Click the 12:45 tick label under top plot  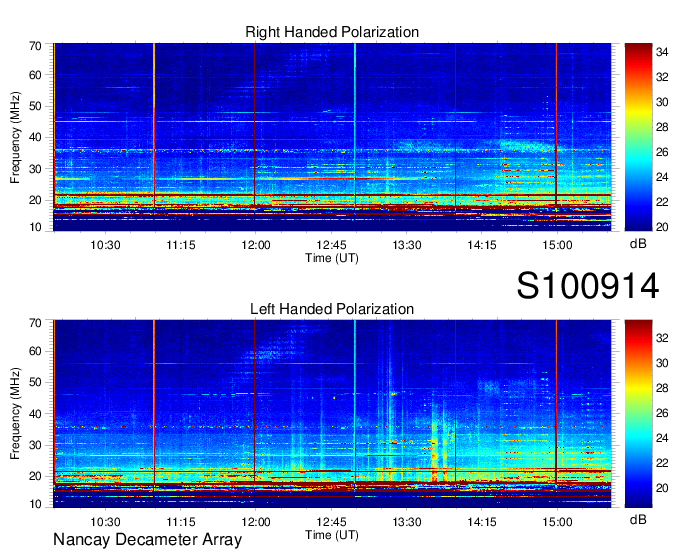coord(331,245)
